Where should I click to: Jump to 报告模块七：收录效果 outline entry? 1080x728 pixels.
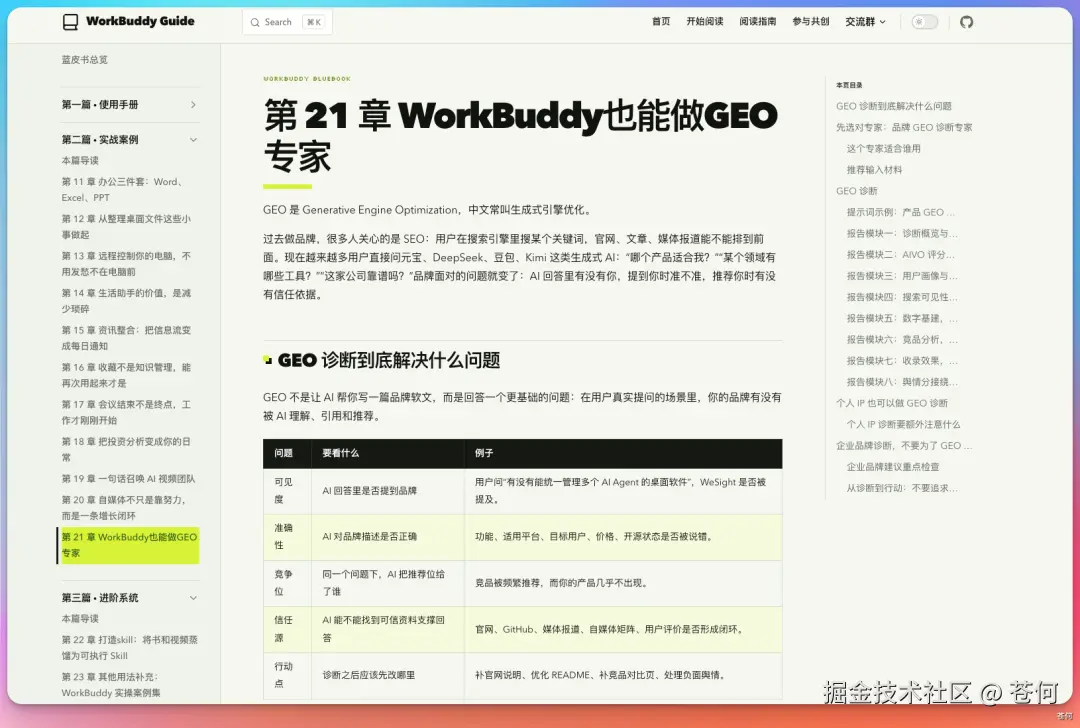tap(902, 361)
